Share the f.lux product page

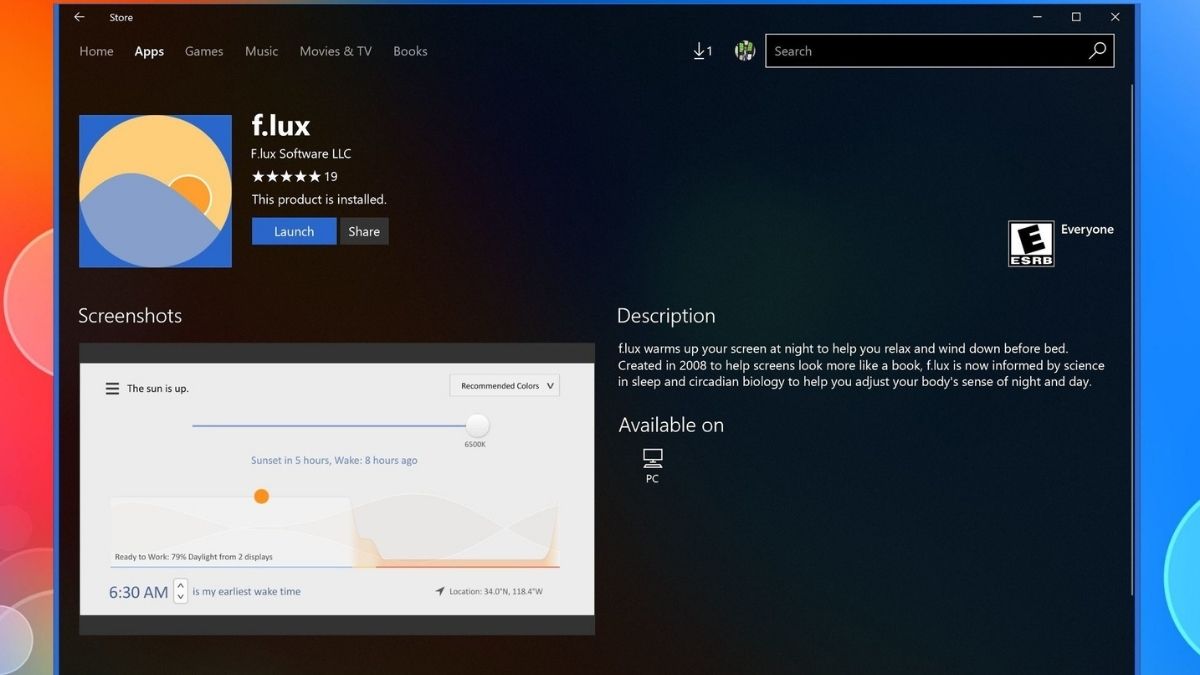pos(364,231)
